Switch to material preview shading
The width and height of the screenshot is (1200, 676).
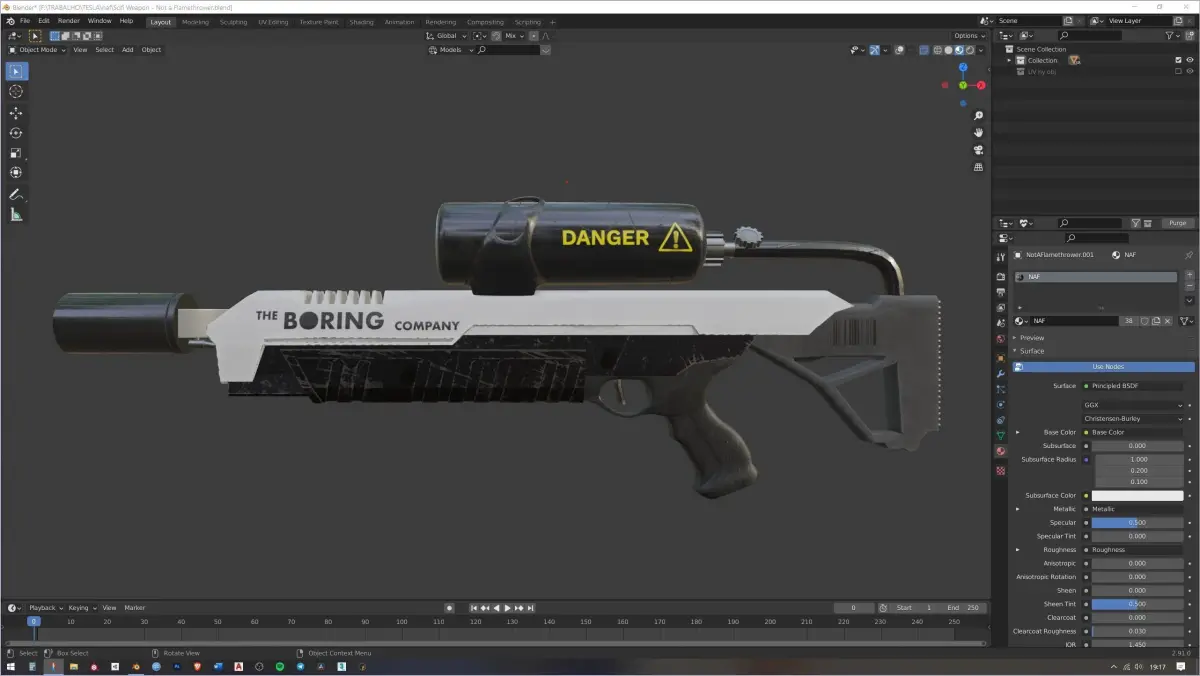[x=959, y=49]
